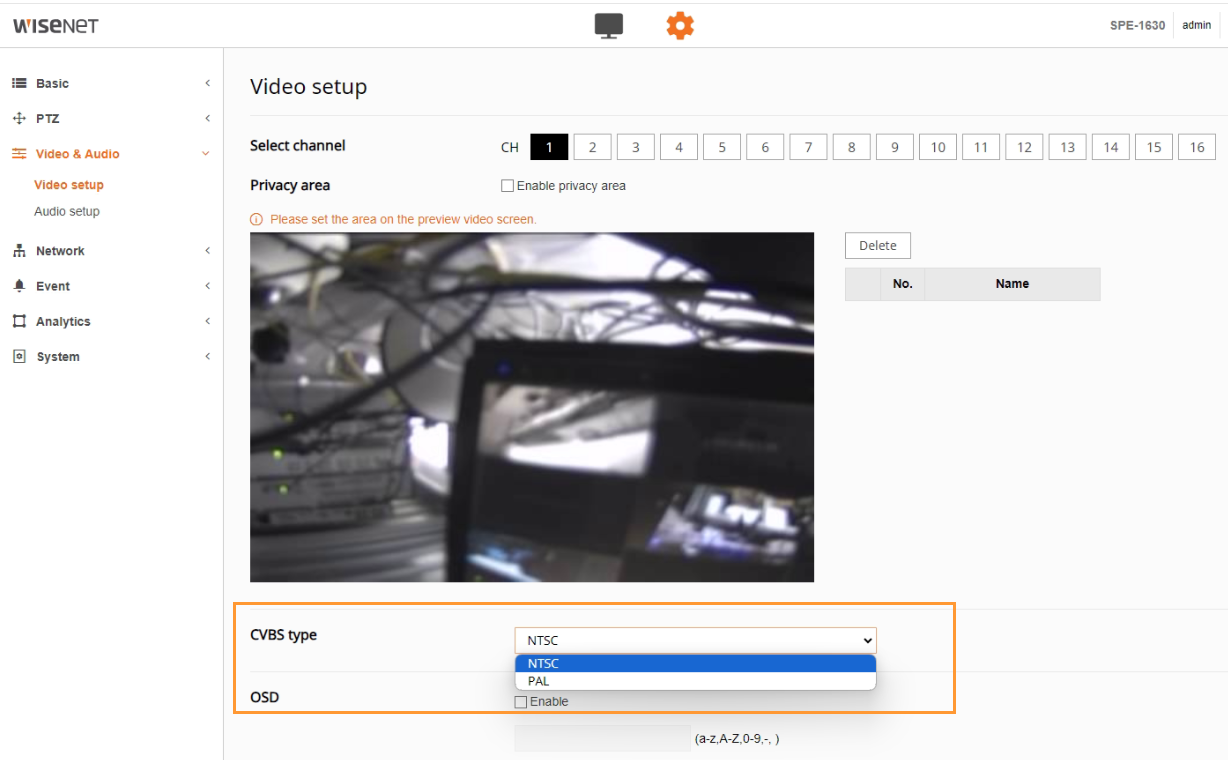This screenshot has width=1228, height=760.
Task: Click the PTZ crosshair icon
Action: coord(18,118)
